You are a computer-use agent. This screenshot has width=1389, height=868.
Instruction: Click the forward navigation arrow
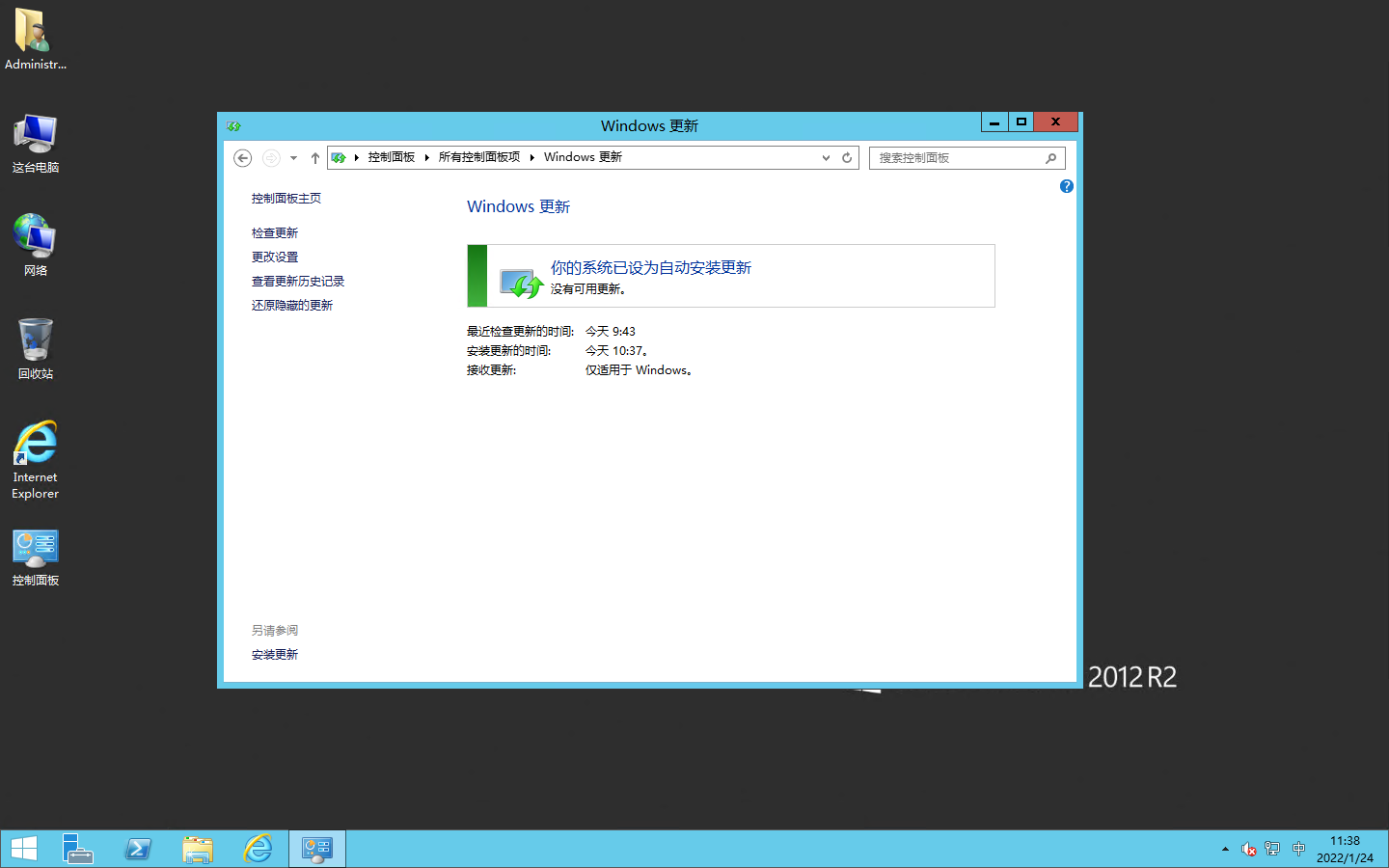[x=271, y=158]
